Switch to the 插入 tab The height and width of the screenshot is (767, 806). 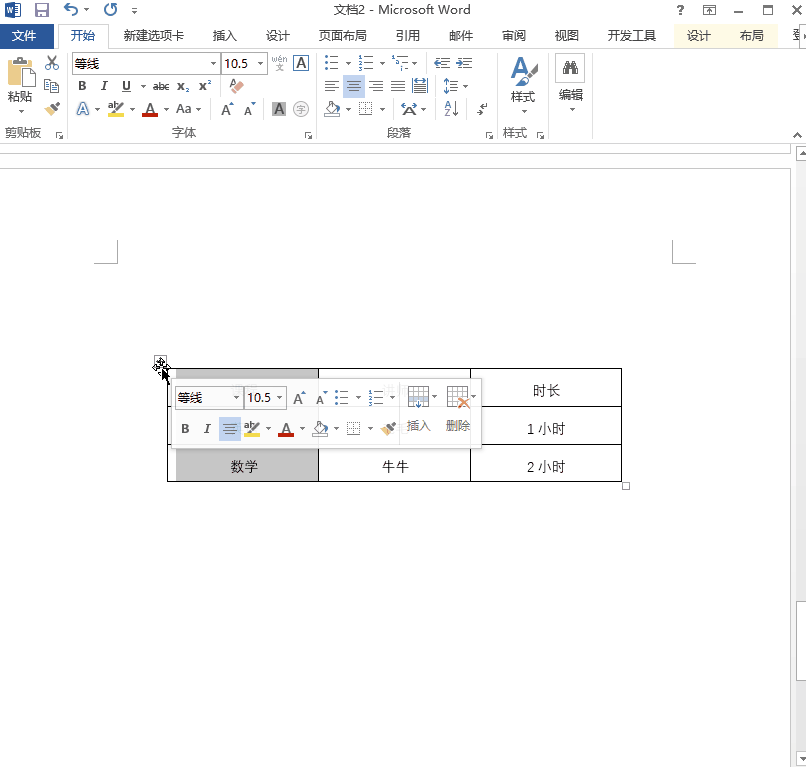pyautogui.click(x=225, y=35)
